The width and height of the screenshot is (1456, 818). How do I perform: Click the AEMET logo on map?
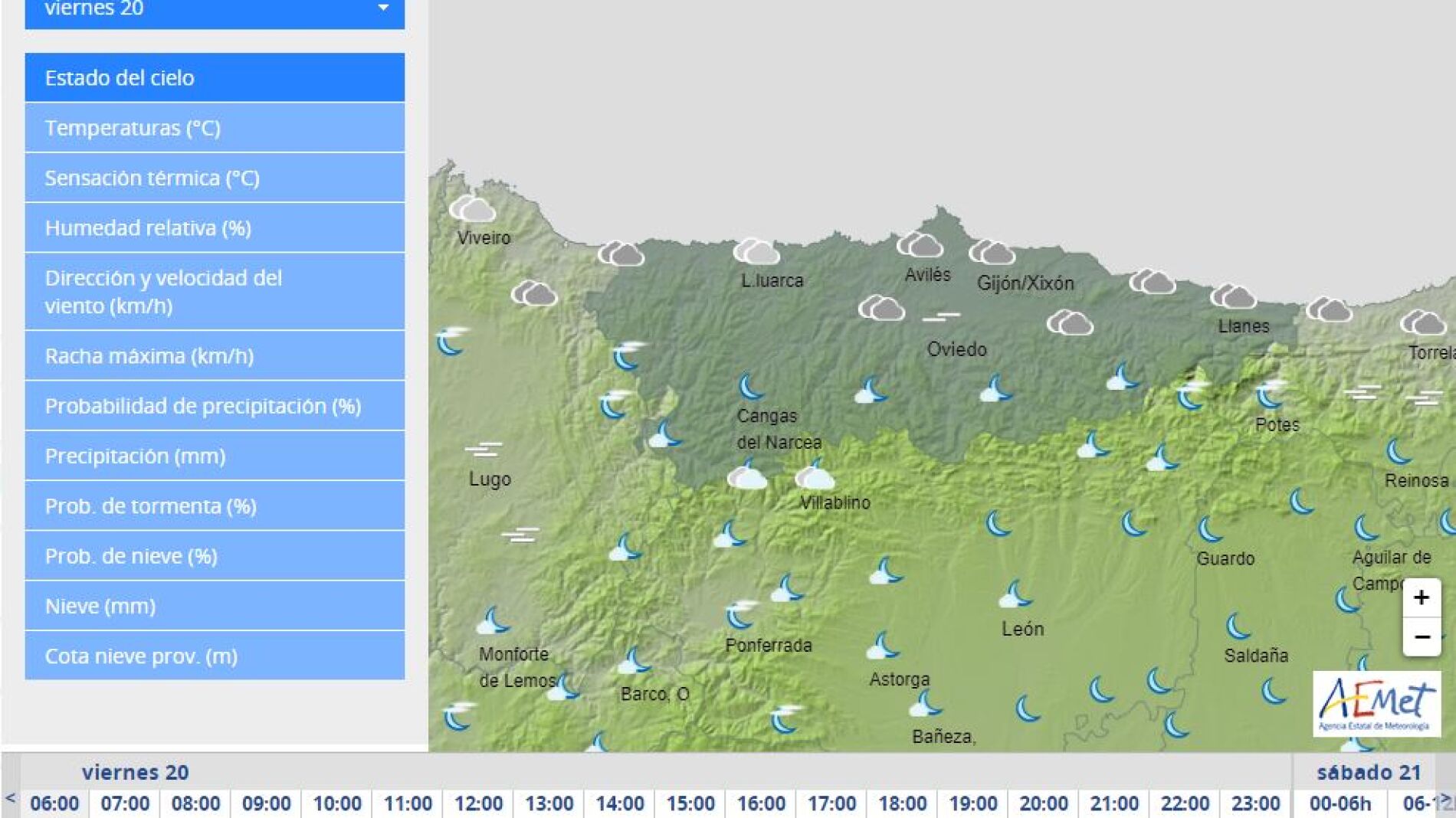pos(1376,704)
